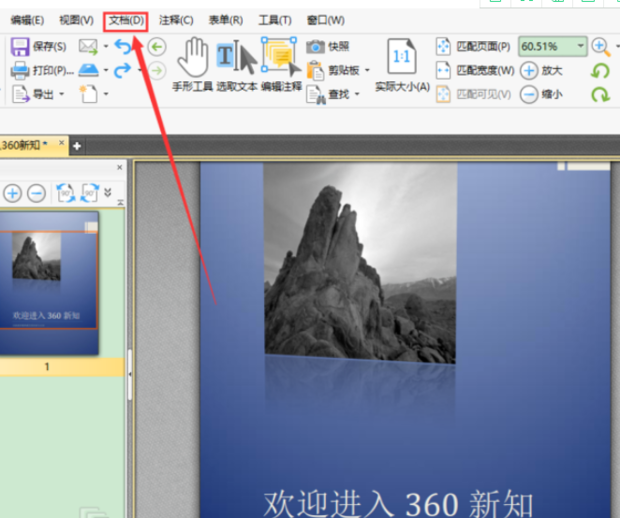Click the 导出 export icon
Image resolution: width=620 pixels, height=518 pixels.
21,94
